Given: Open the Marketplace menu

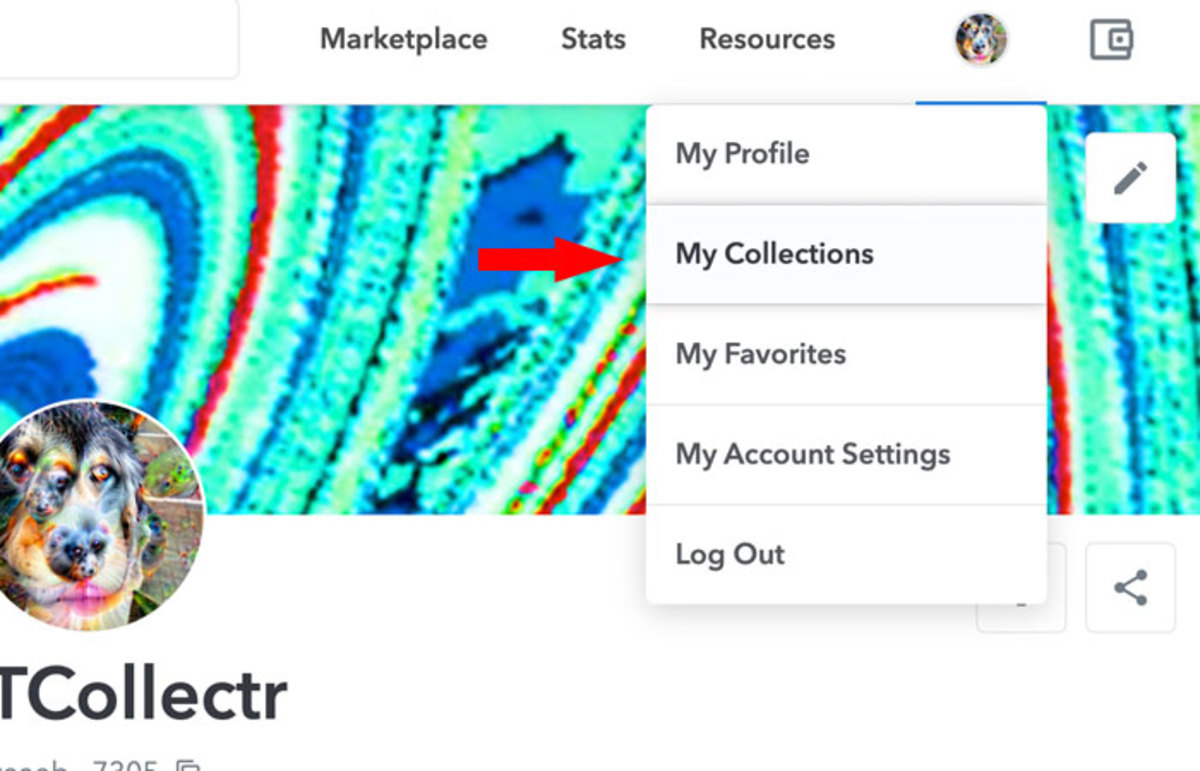Looking at the screenshot, I should click(403, 40).
